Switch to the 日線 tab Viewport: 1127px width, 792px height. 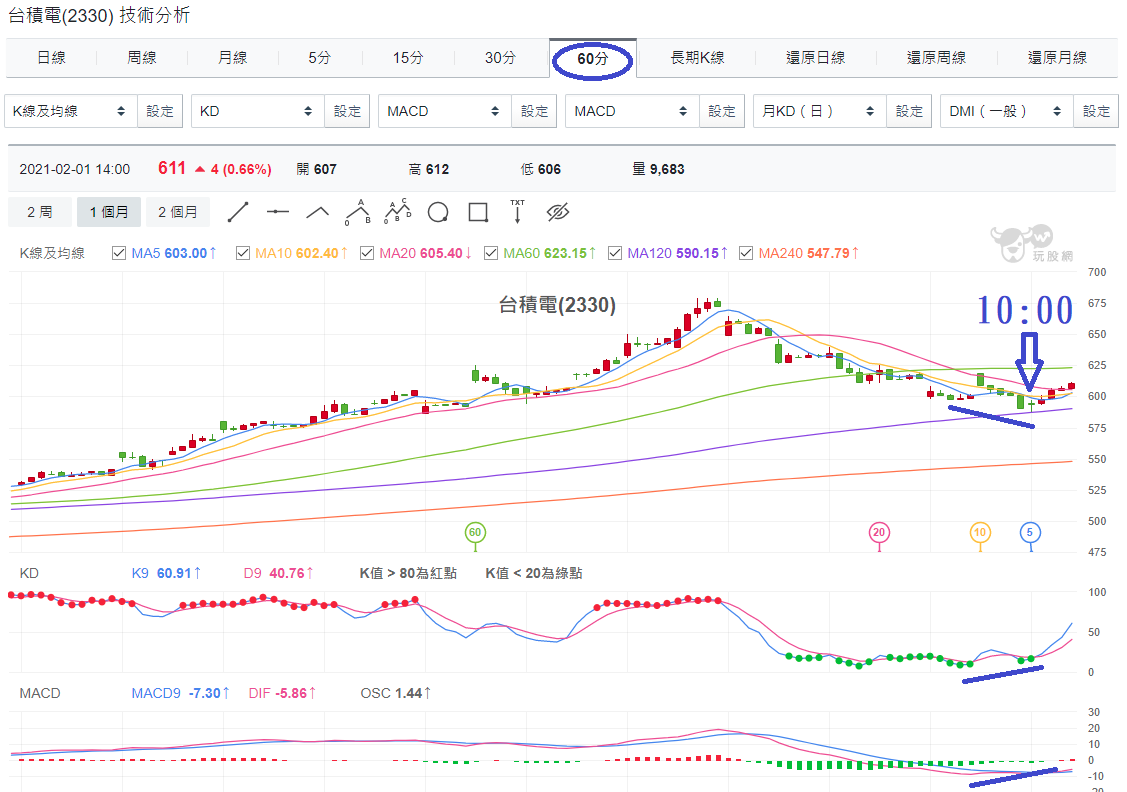pos(52,57)
